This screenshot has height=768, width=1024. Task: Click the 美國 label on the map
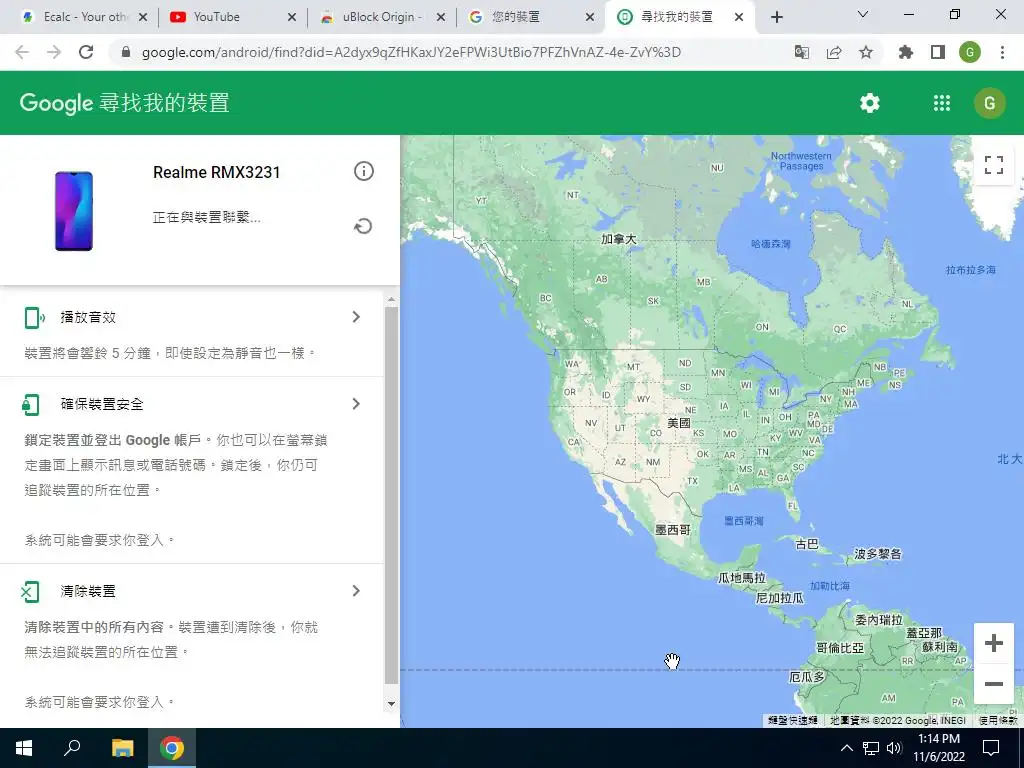tap(679, 423)
